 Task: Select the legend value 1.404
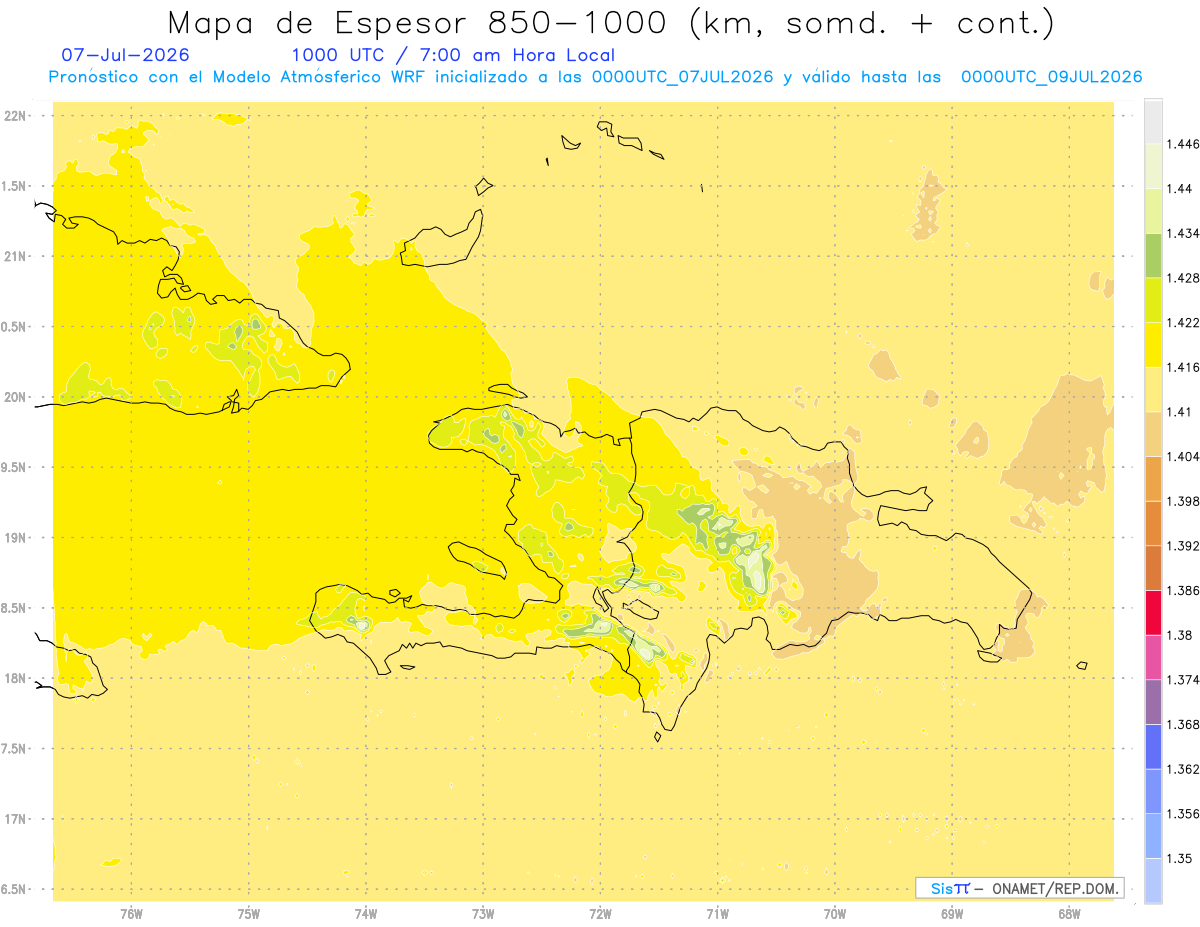point(1183,456)
